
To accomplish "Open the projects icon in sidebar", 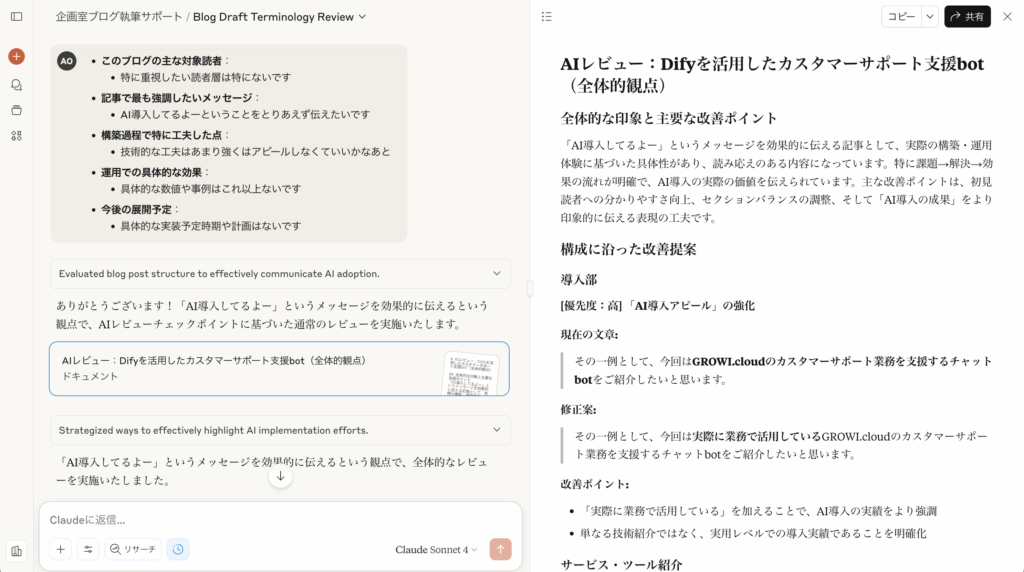I will pos(16,110).
